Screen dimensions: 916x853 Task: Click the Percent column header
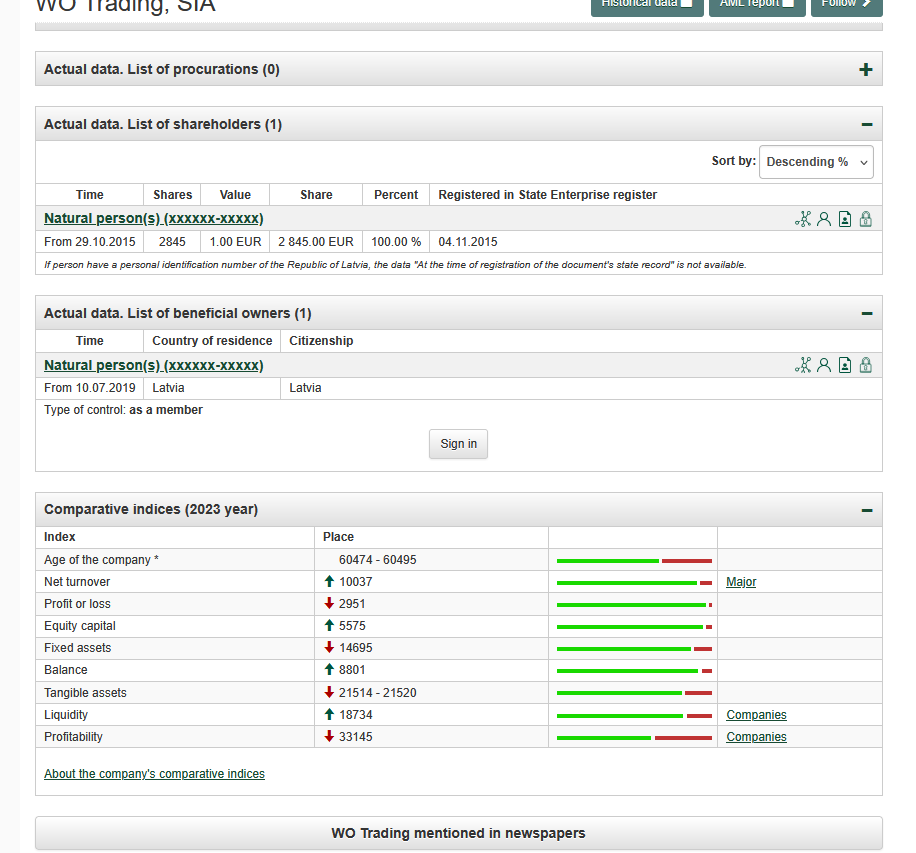pyautogui.click(x=396, y=195)
